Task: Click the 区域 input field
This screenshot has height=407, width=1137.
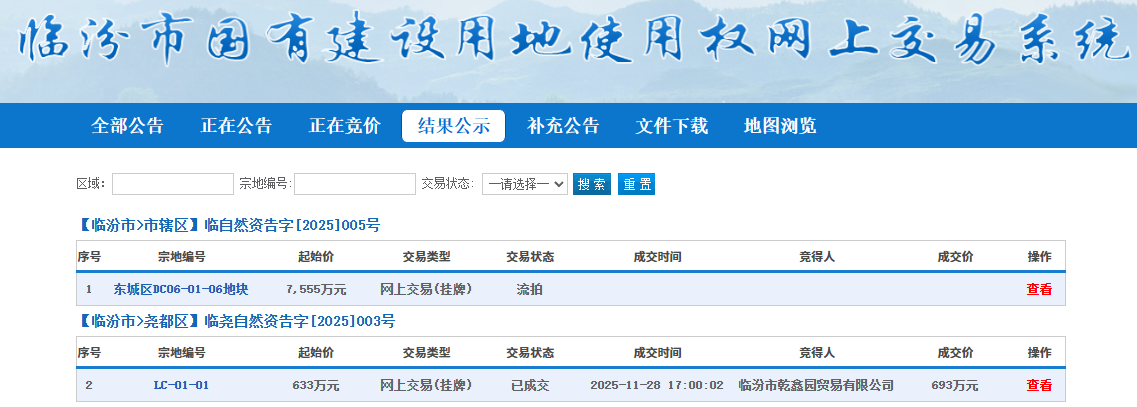Action: [x=172, y=184]
